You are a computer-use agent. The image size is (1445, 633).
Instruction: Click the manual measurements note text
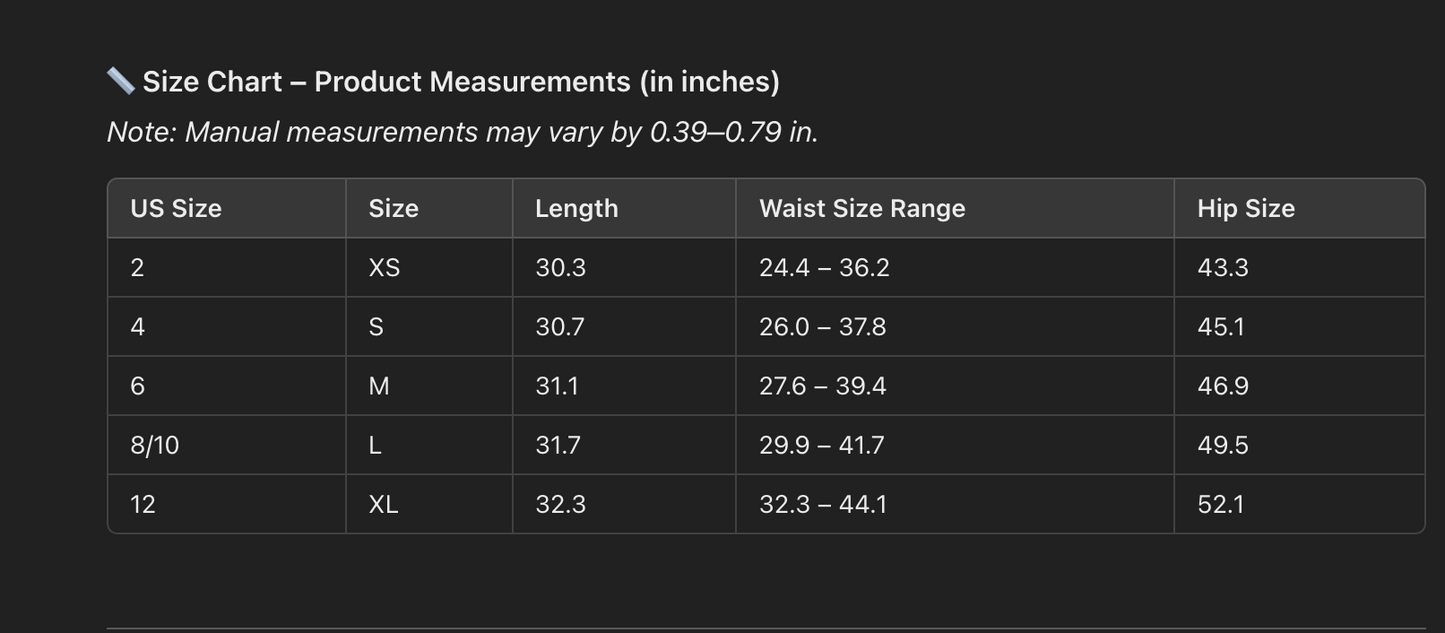(x=462, y=132)
